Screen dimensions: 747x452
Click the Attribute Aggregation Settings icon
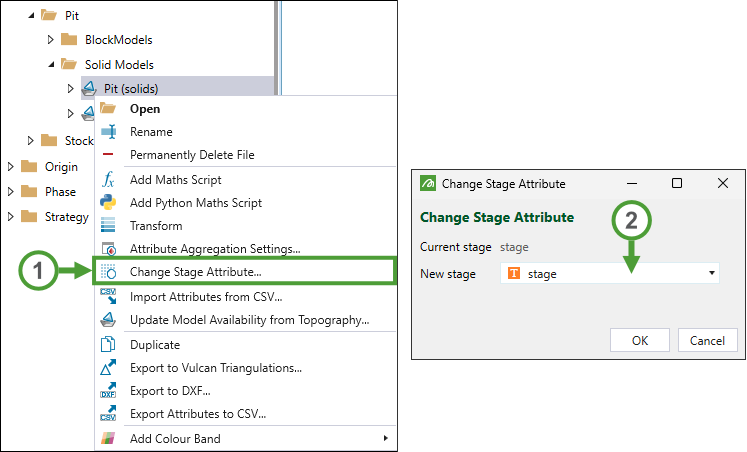point(109,248)
